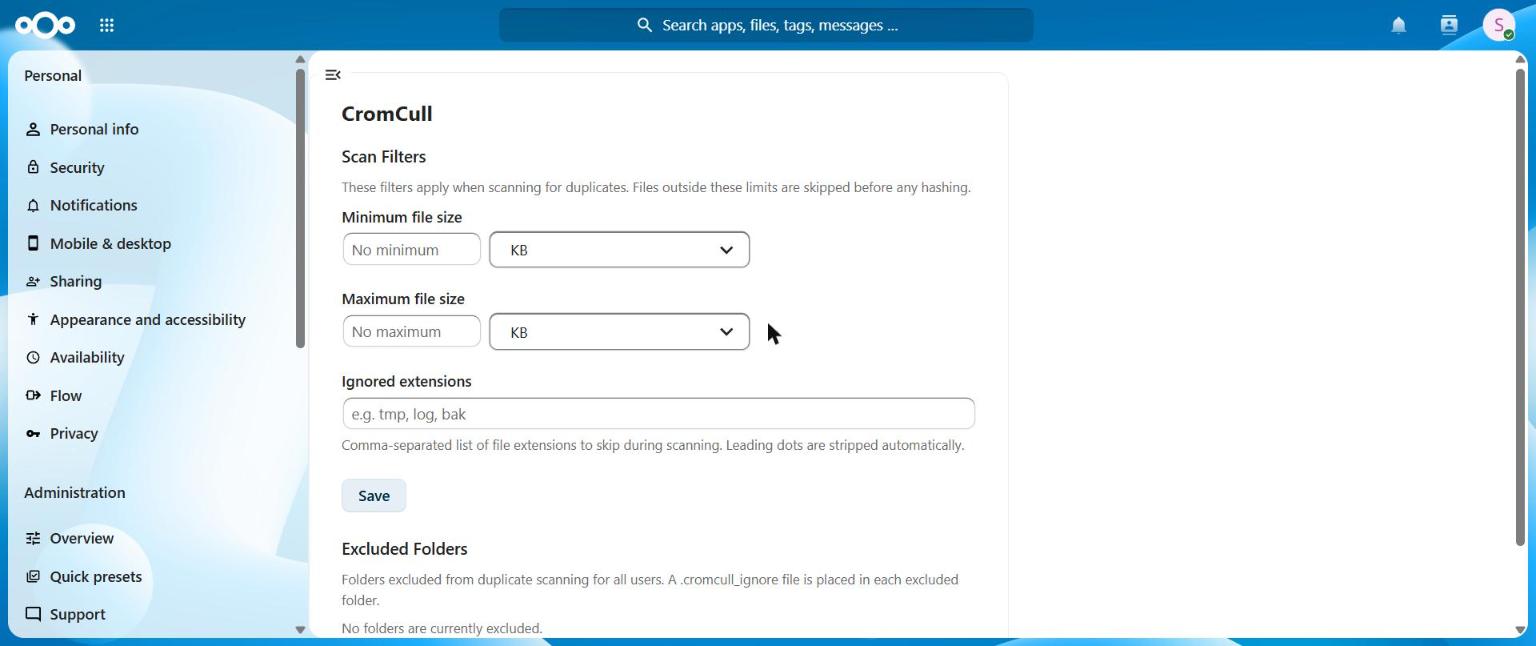Click the Nextcloud logo
Image resolution: width=1536 pixels, height=646 pixels.
pyautogui.click(x=45, y=25)
